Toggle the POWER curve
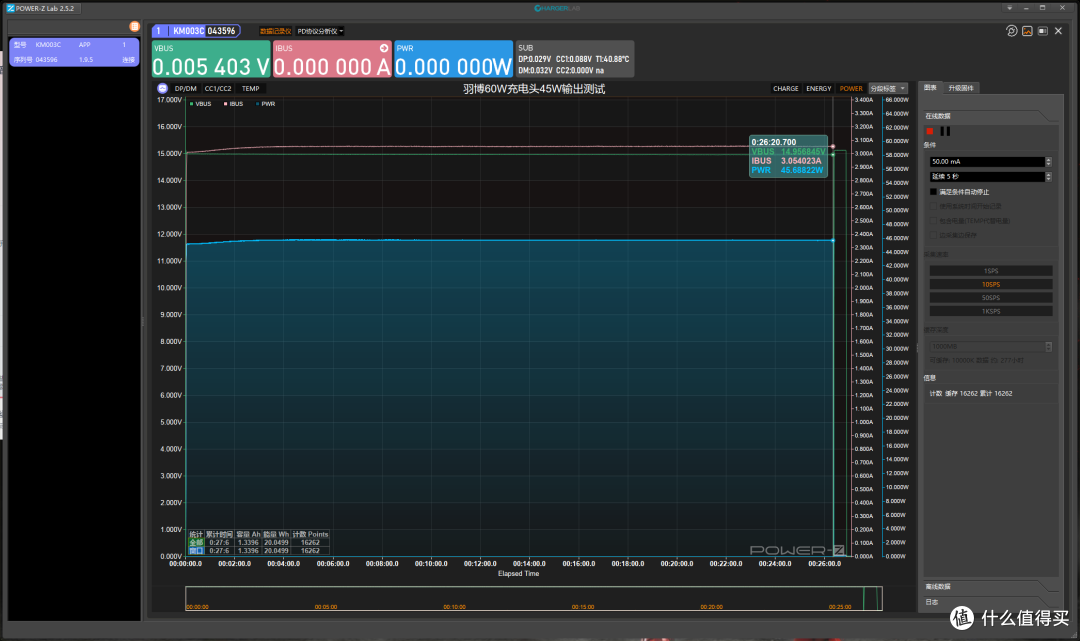This screenshot has height=641, width=1080. click(x=851, y=89)
